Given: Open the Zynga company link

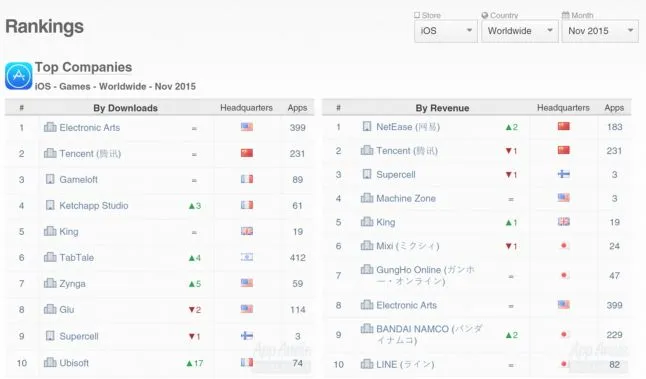Looking at the screenshot, I should click(x=72, y=283).
